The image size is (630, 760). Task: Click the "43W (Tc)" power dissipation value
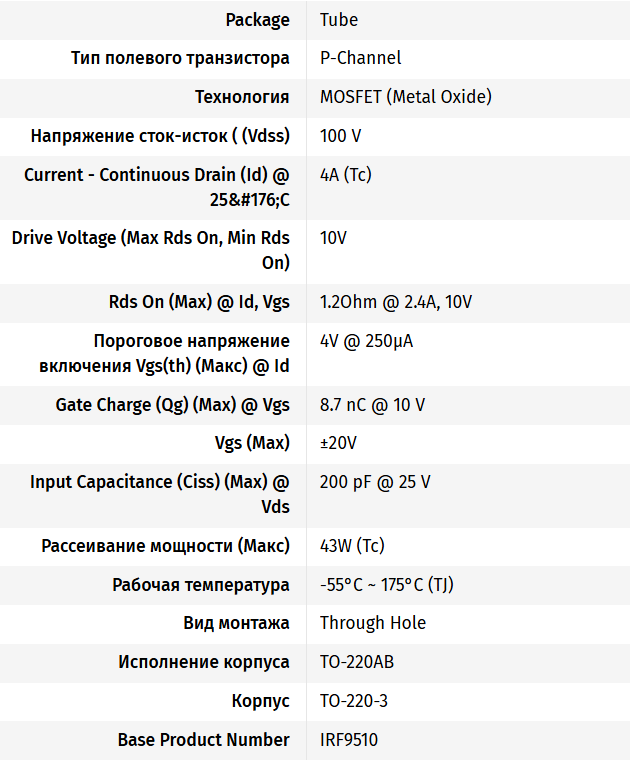click(x=352, y=546)
